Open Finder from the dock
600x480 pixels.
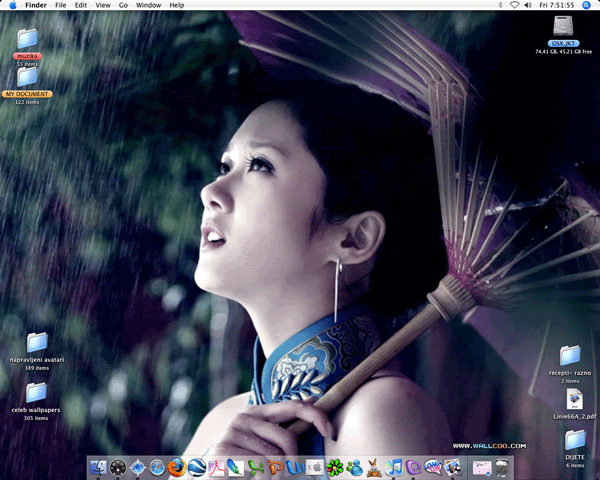click(97, 467)
